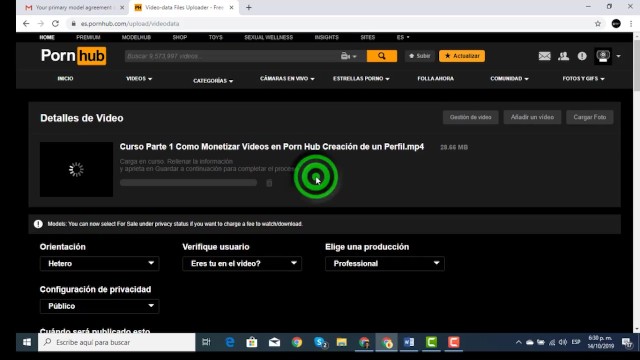The image size is (640, 360).
Task: Expand the search type camera dropdown
Action: 349,56
